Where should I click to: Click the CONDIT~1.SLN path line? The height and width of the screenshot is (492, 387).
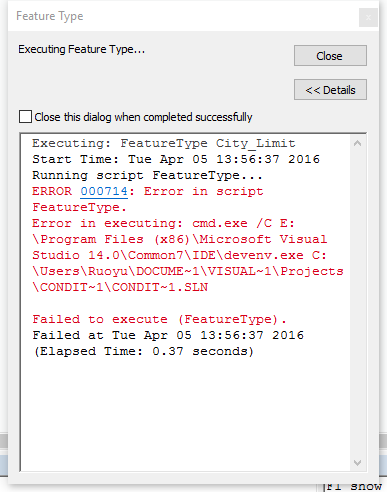tap(120, 287)
